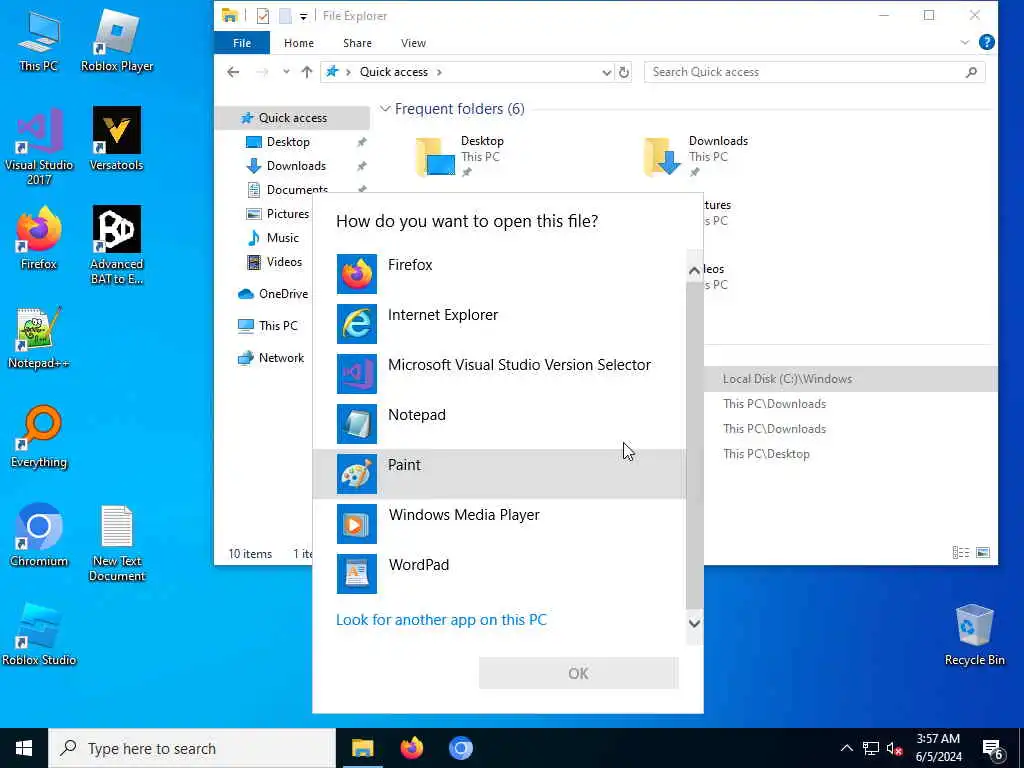This screenshot has width=1024, height=768.
Task: Select the Firefox desktop shortcut
Action: (x=39, y=238)
